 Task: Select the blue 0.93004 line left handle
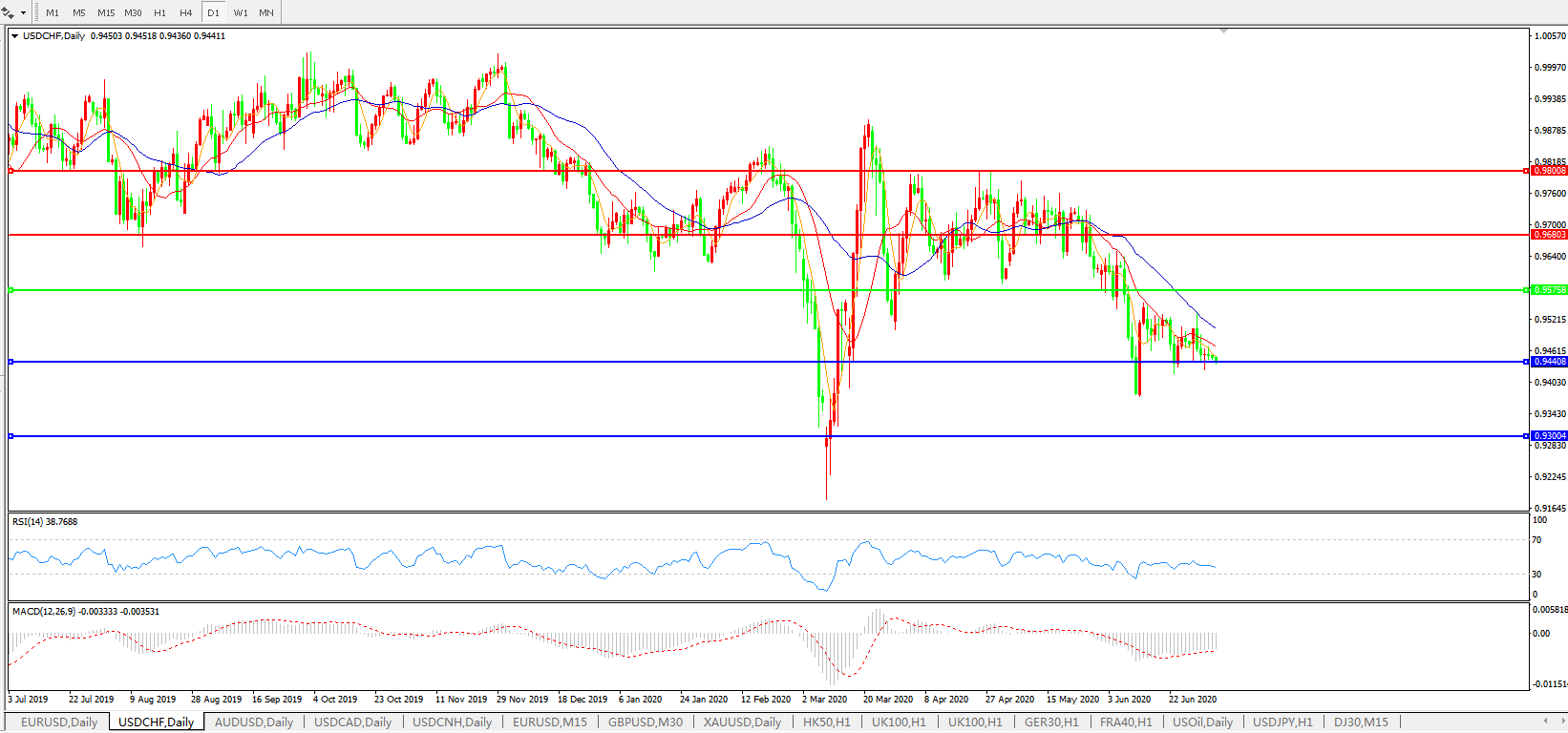11,436
